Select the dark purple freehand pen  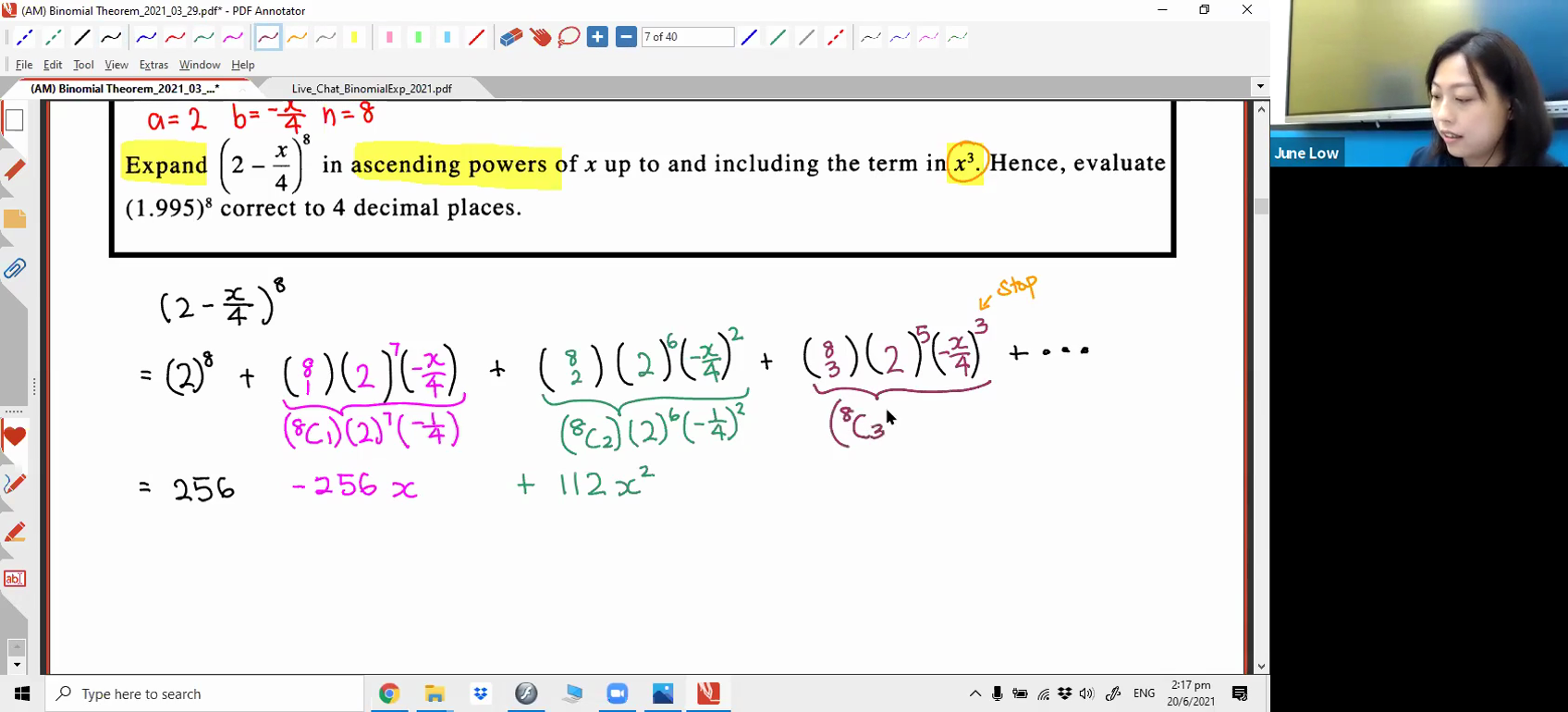pyautogui.click(x=268, y=38)
